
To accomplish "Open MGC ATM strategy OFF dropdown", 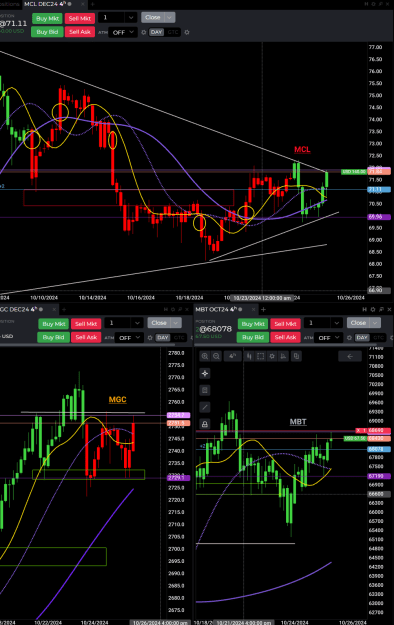I will coord(129,338).
